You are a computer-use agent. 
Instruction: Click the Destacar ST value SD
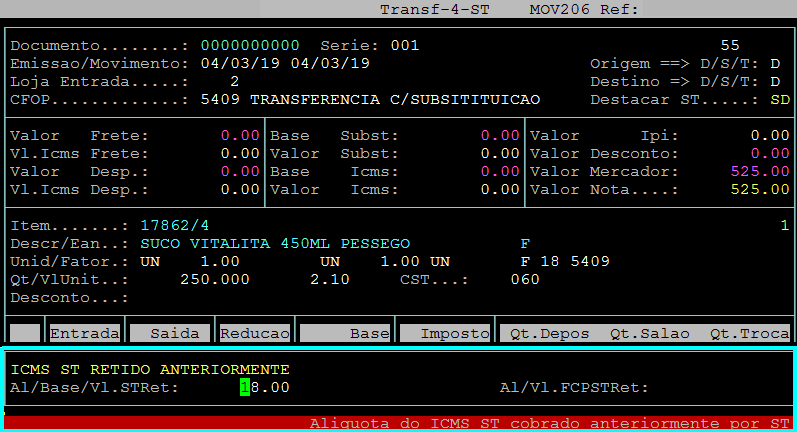click(780, 100)
